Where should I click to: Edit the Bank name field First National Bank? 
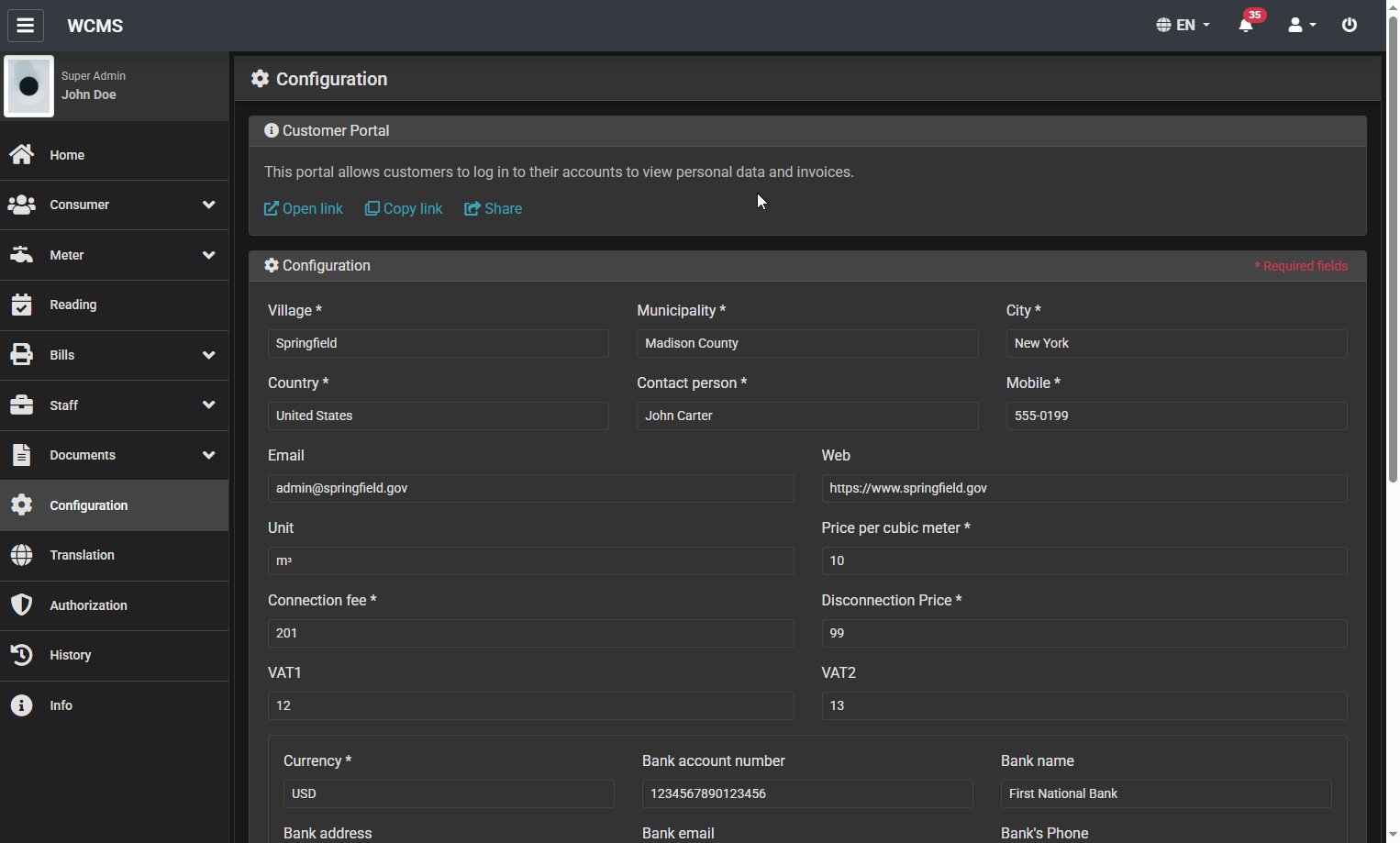[x=1166, y=793]
